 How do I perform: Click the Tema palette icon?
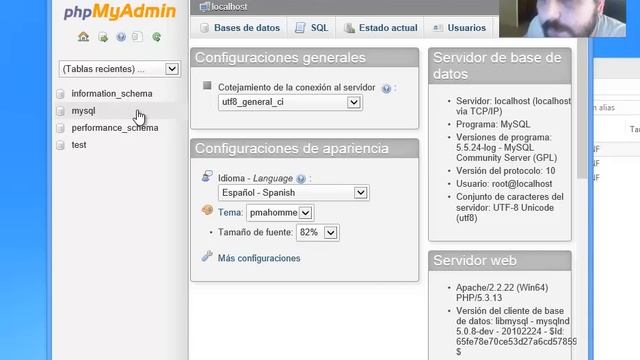207,210
